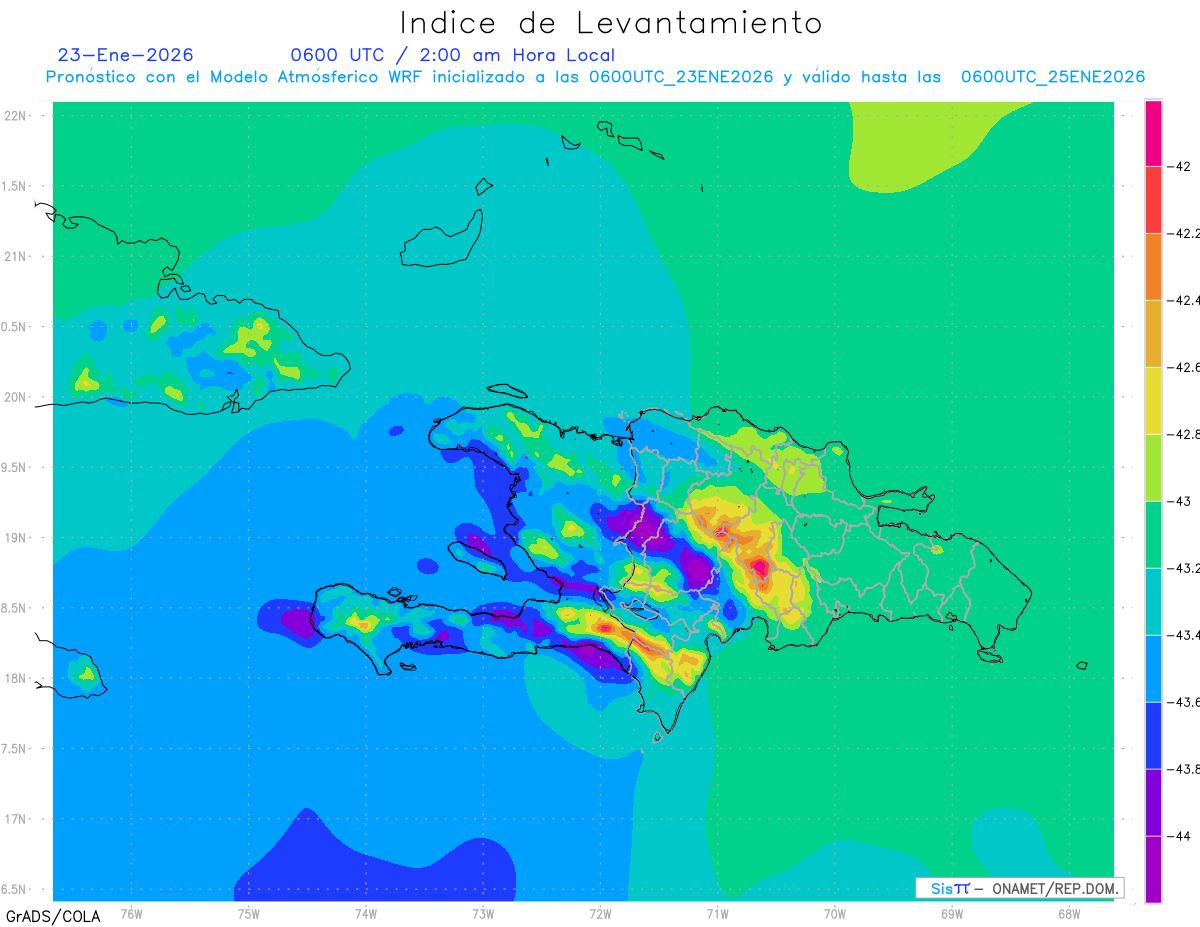Click the '68W' longitude label
Viewport: 1200px width, 927px height.
coord(1068,914)
